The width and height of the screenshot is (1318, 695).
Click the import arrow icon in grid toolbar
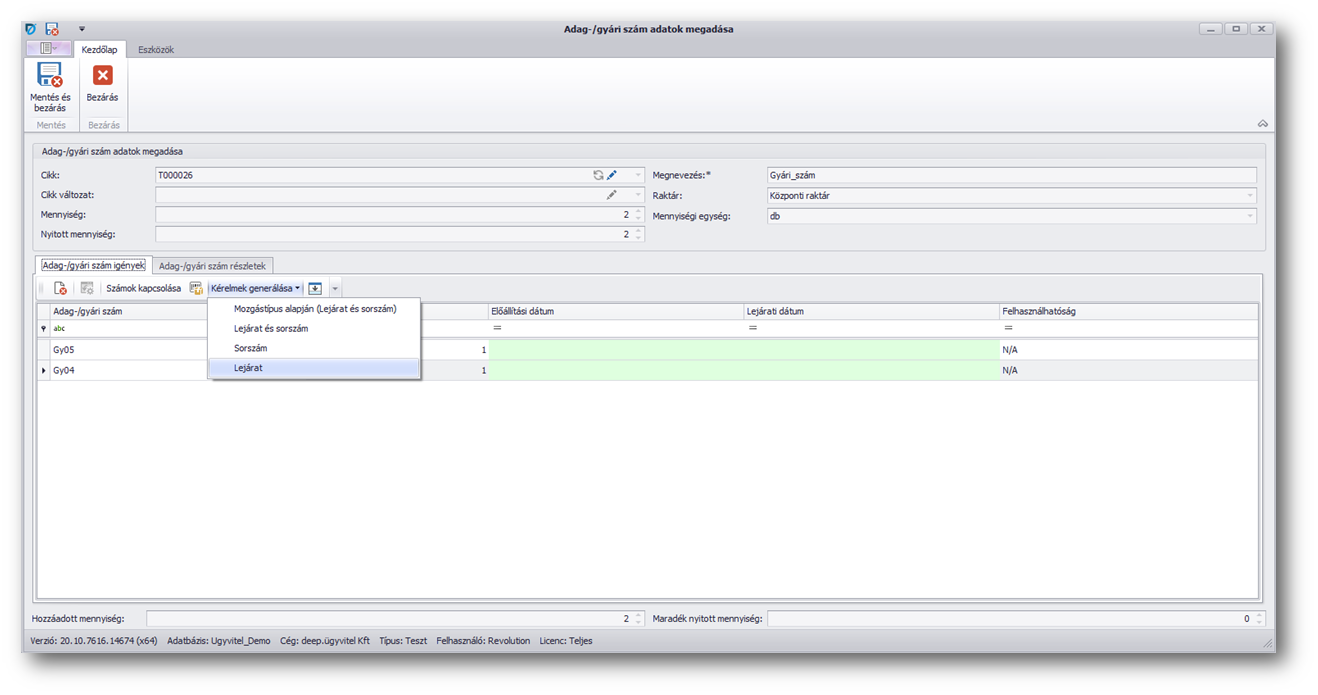coord(315,288)
